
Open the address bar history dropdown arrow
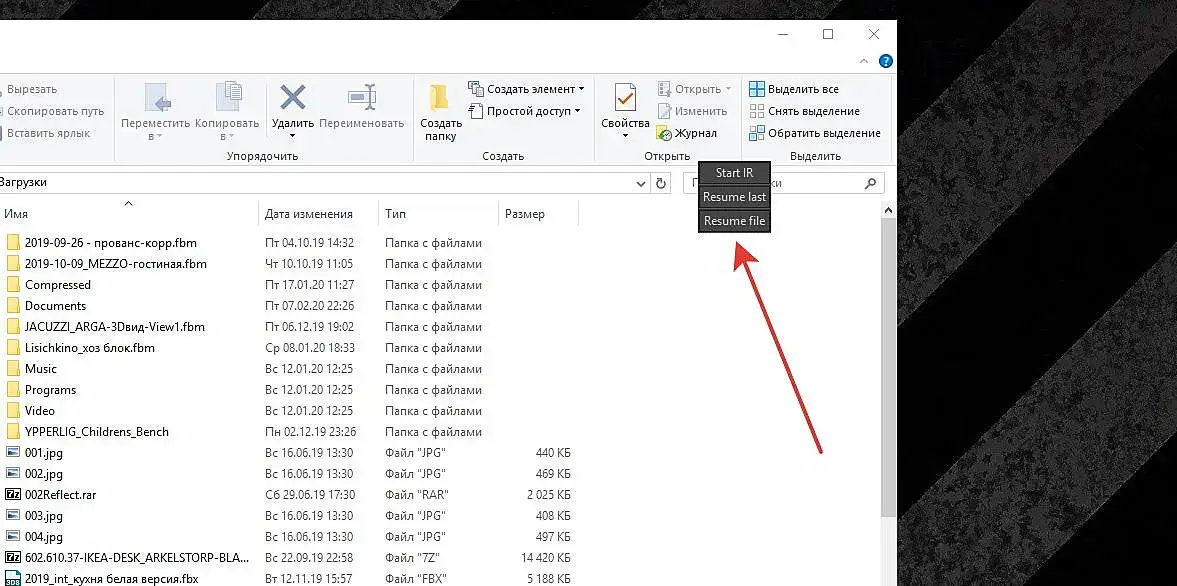pos(640,183)
